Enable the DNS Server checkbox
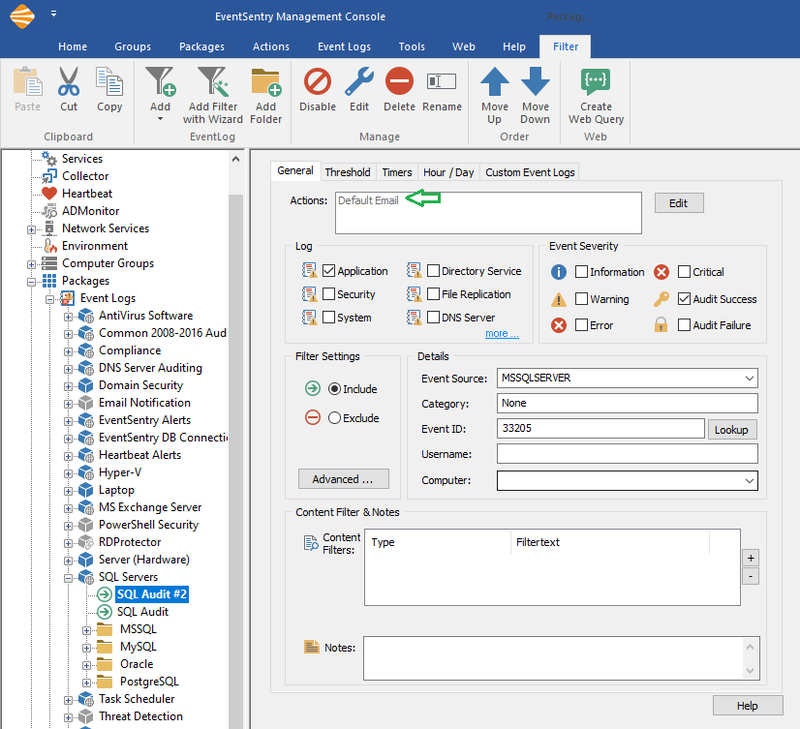 point(433,317)
